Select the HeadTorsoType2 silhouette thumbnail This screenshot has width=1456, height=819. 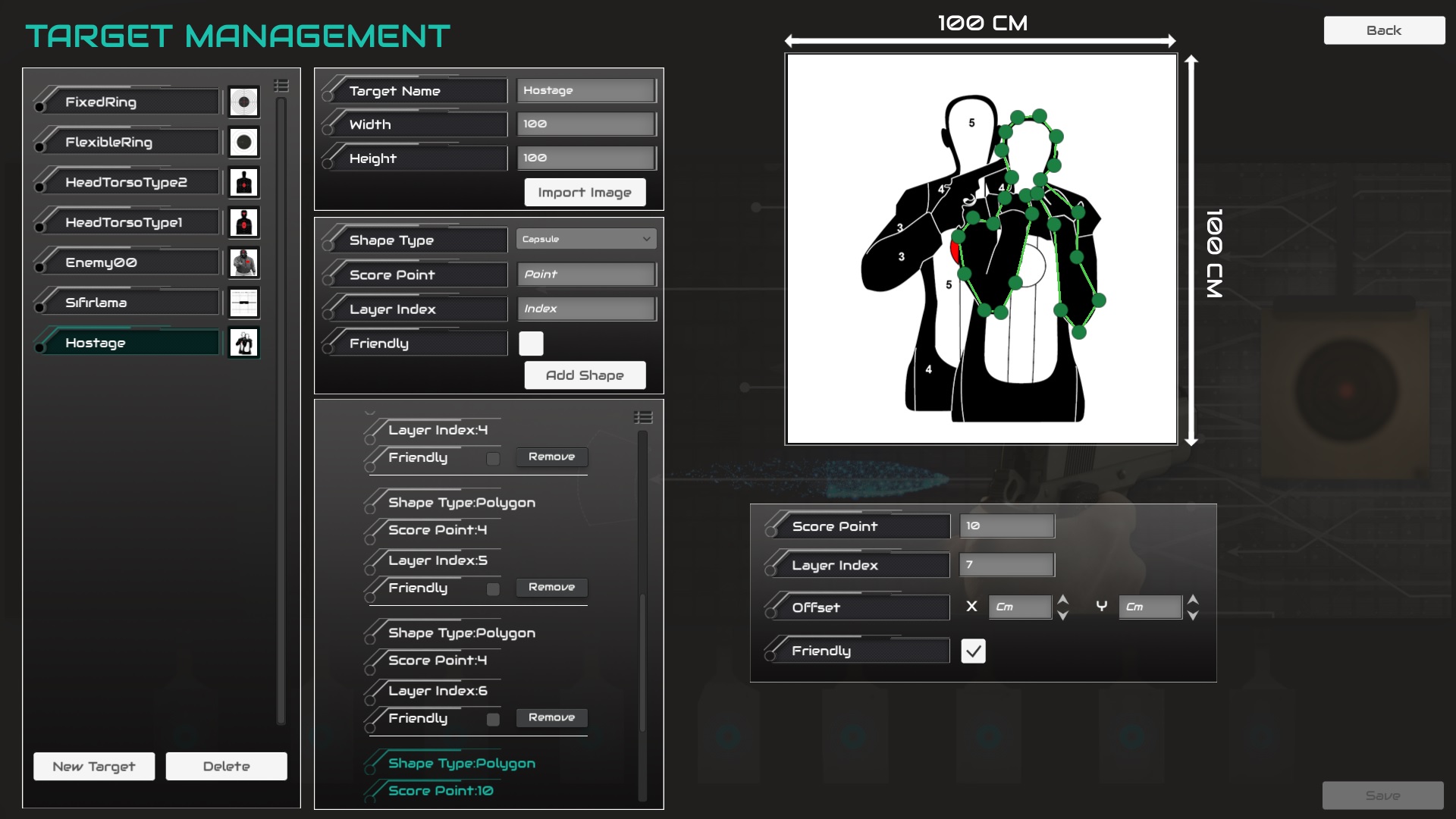(x=243, y=183)
